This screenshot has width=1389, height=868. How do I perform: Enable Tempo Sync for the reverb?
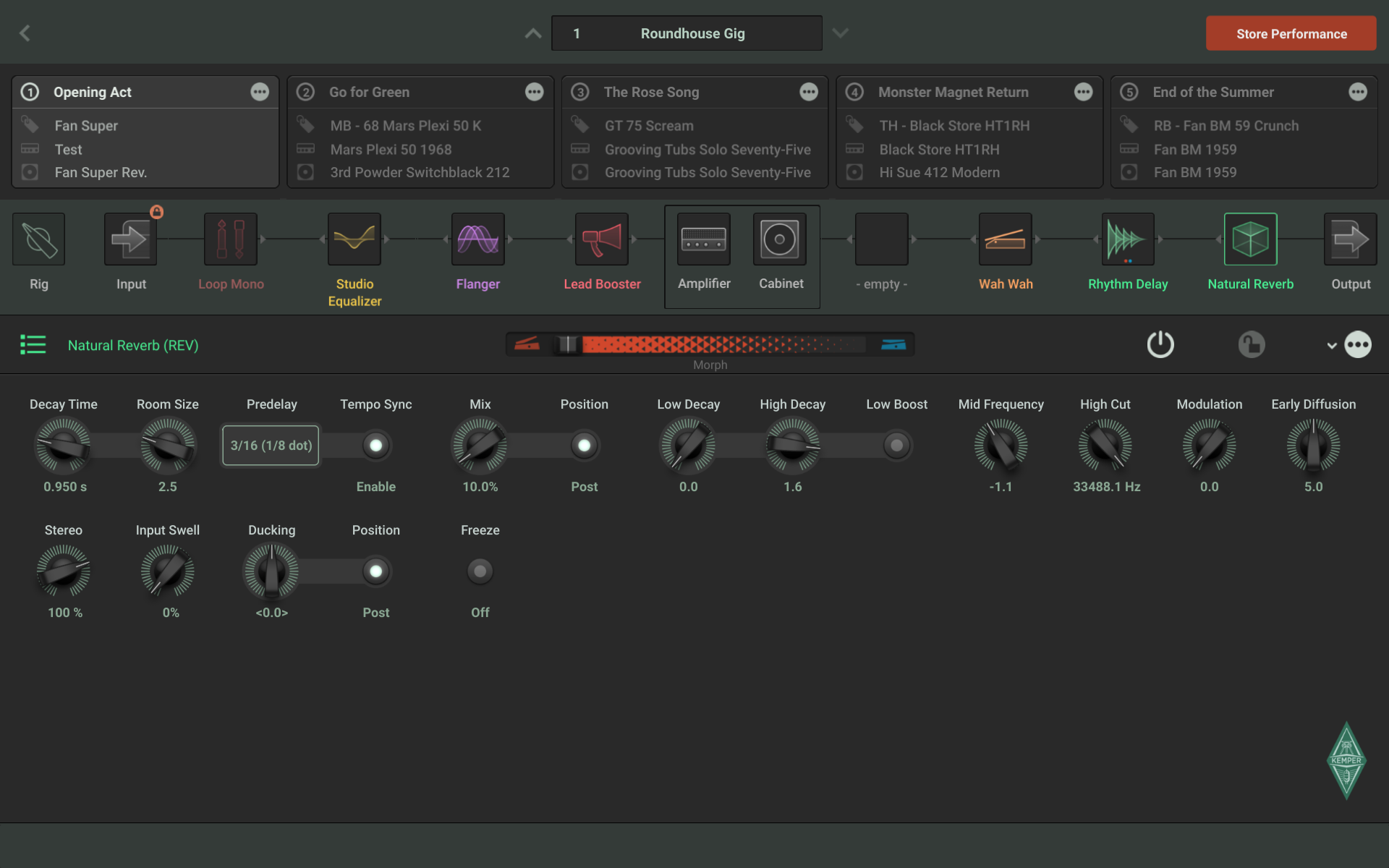click(375, 445)
